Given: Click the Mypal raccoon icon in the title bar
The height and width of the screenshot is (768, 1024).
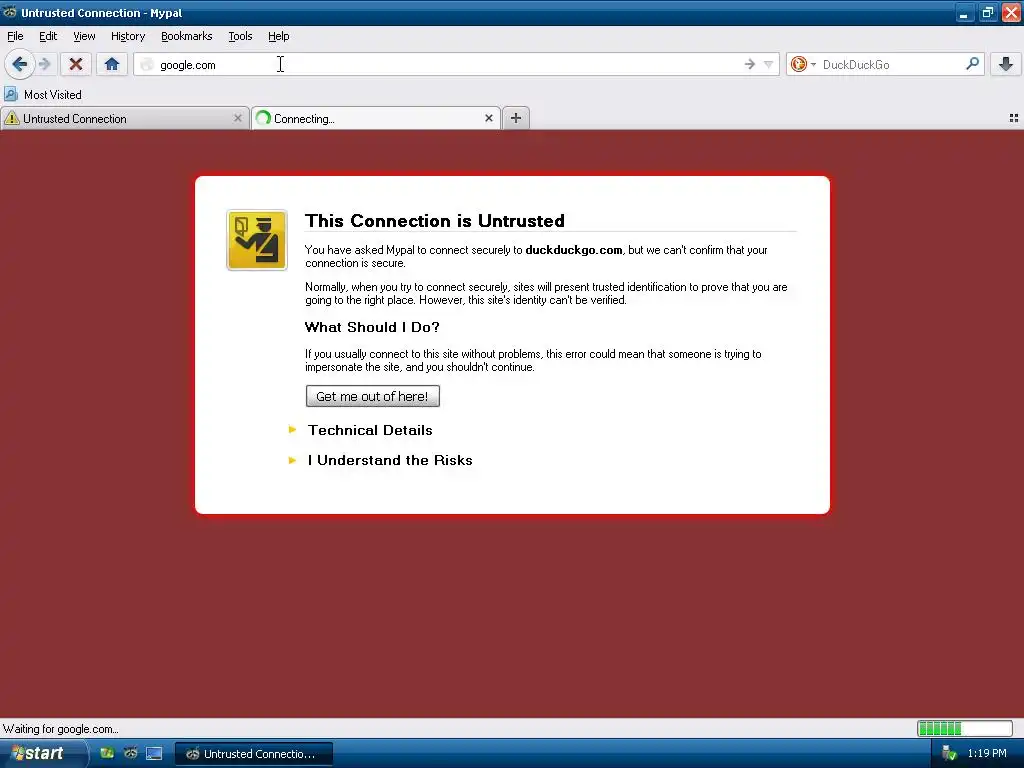Looking at the screenshot, I should (9, 12).
